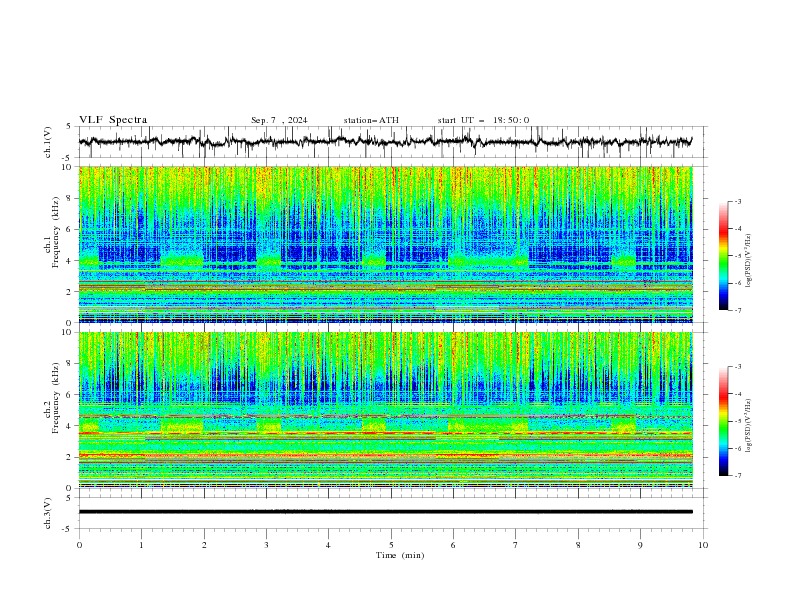Viewport: 792px width, 612px height.
Task: Click the 'start UT = 18:50:0' text
Action: (483, 120)
